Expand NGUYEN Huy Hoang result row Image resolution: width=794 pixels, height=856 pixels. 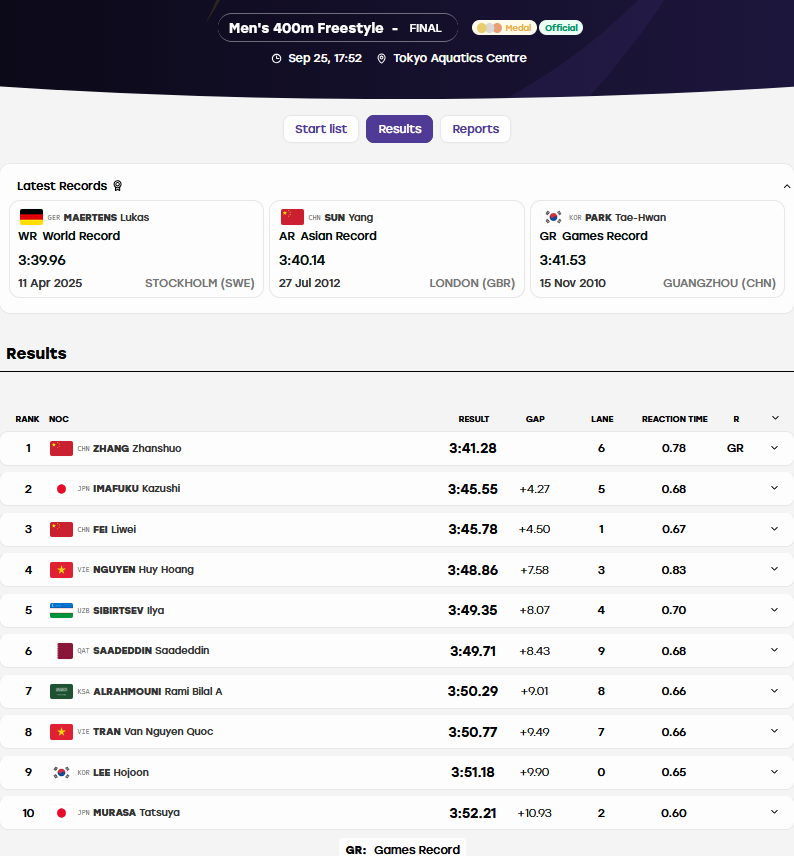click(774, 569)
